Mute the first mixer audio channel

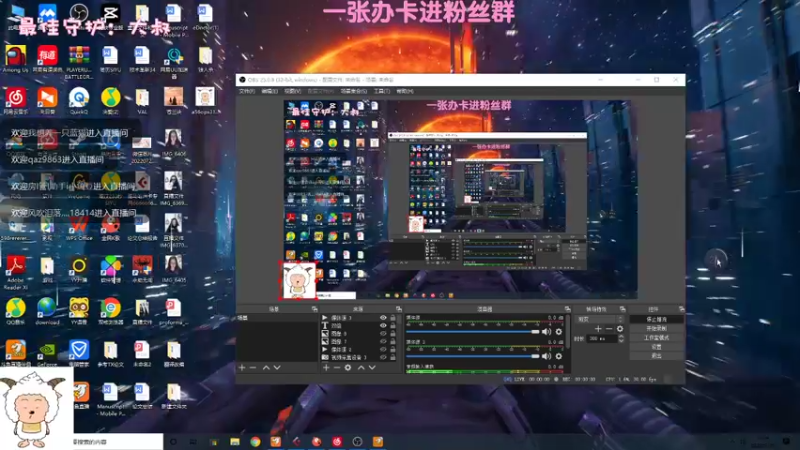click(x=547, y=332)
